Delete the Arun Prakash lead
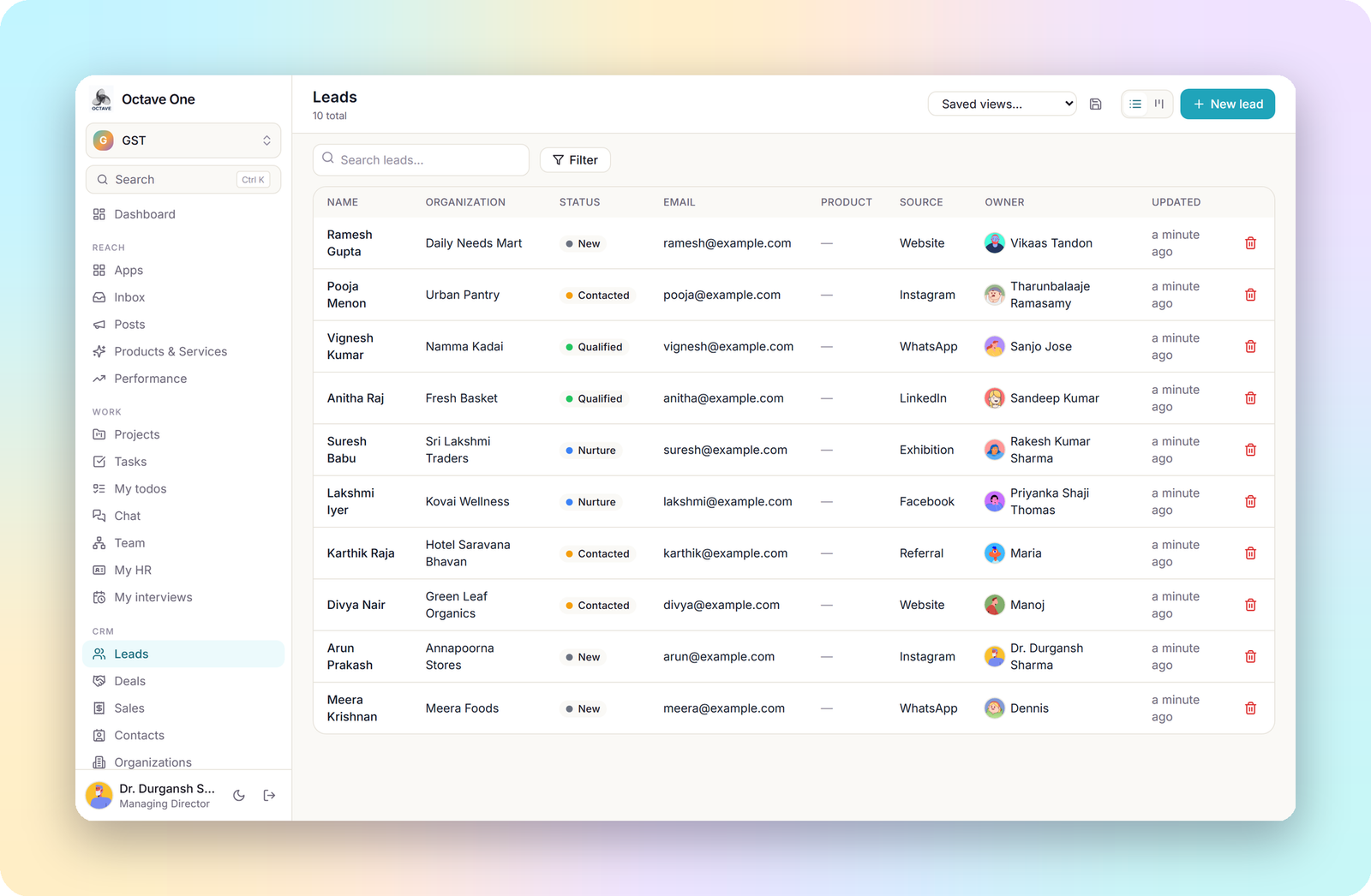Image resolution: width=1371 pixels, height=896 pixels. 1250,657
